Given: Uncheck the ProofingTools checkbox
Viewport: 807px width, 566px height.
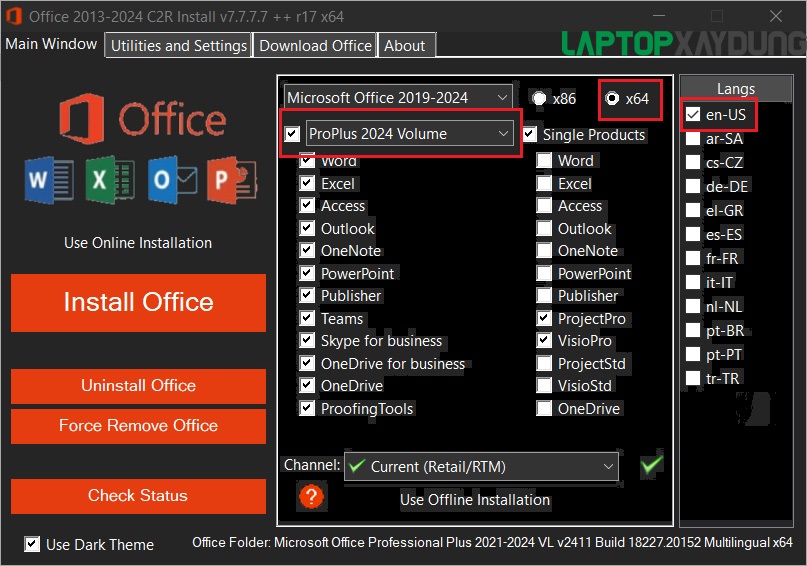Looking at the screenshot, I should [307, 409].
